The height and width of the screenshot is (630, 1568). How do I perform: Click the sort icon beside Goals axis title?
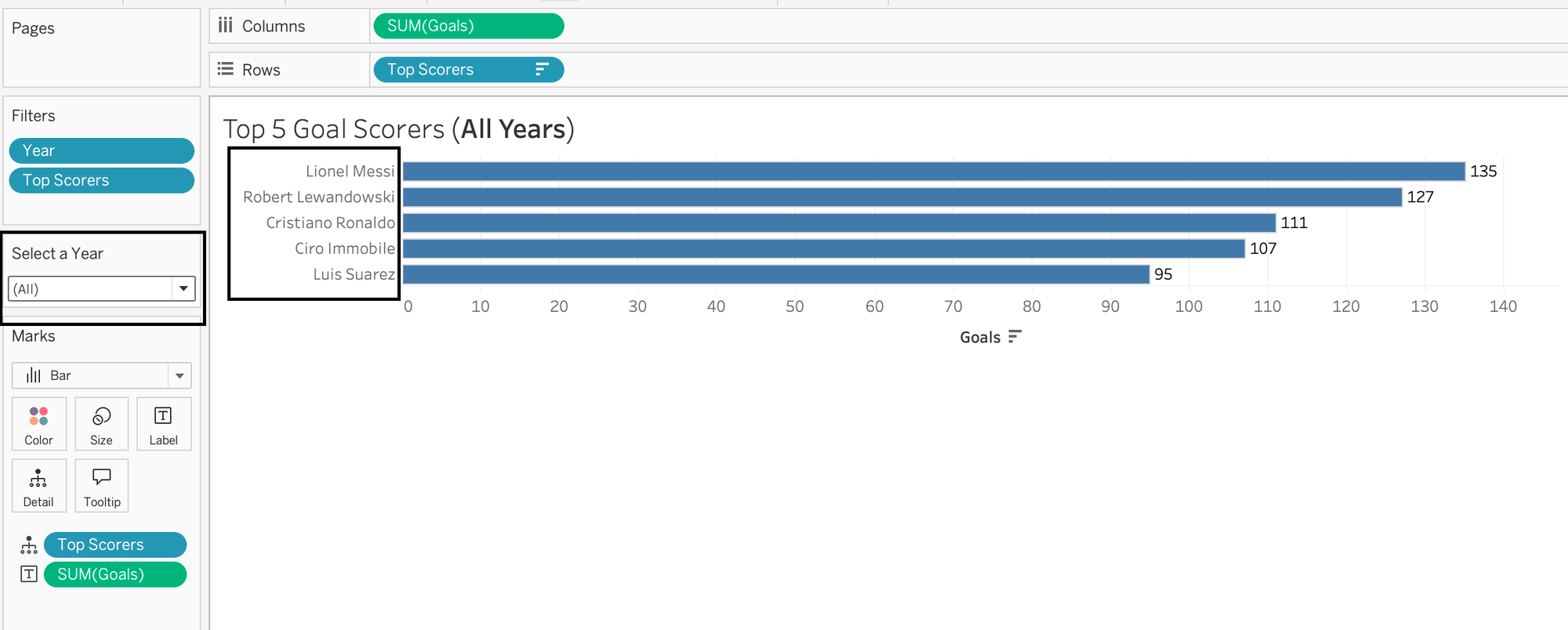point(1015,337)
